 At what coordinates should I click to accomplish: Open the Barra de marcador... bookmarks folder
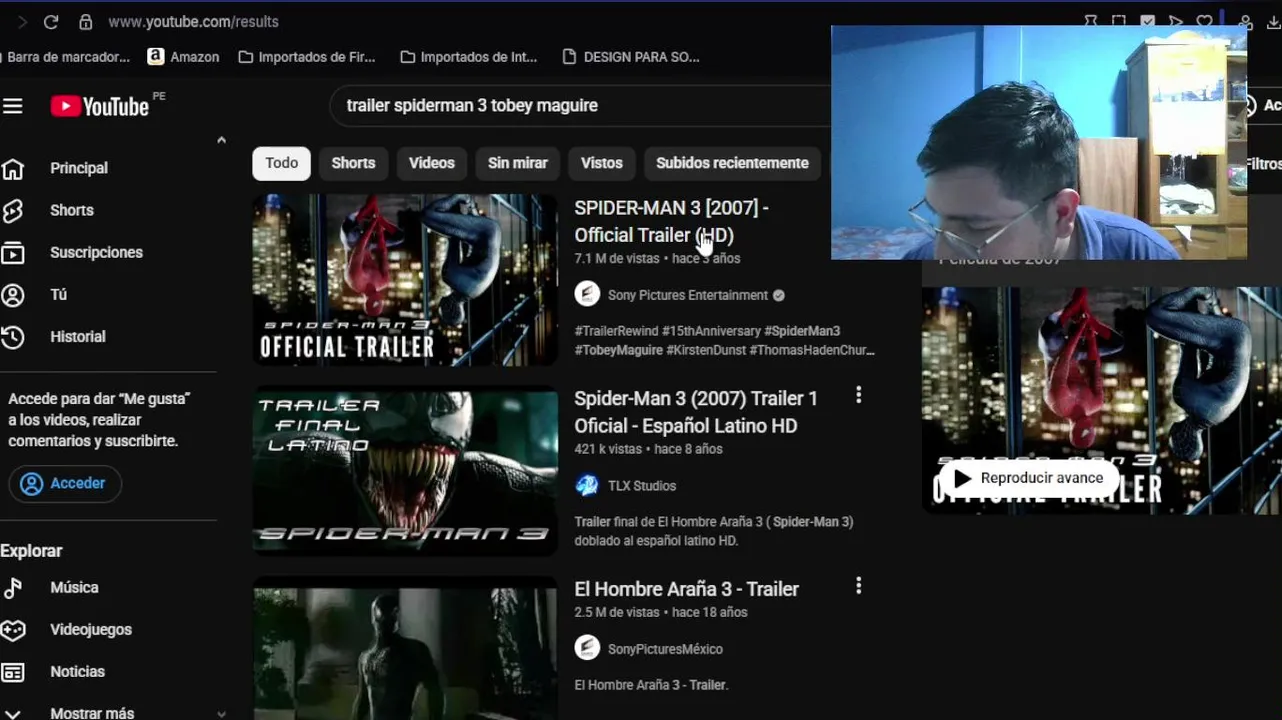point(66,57)
